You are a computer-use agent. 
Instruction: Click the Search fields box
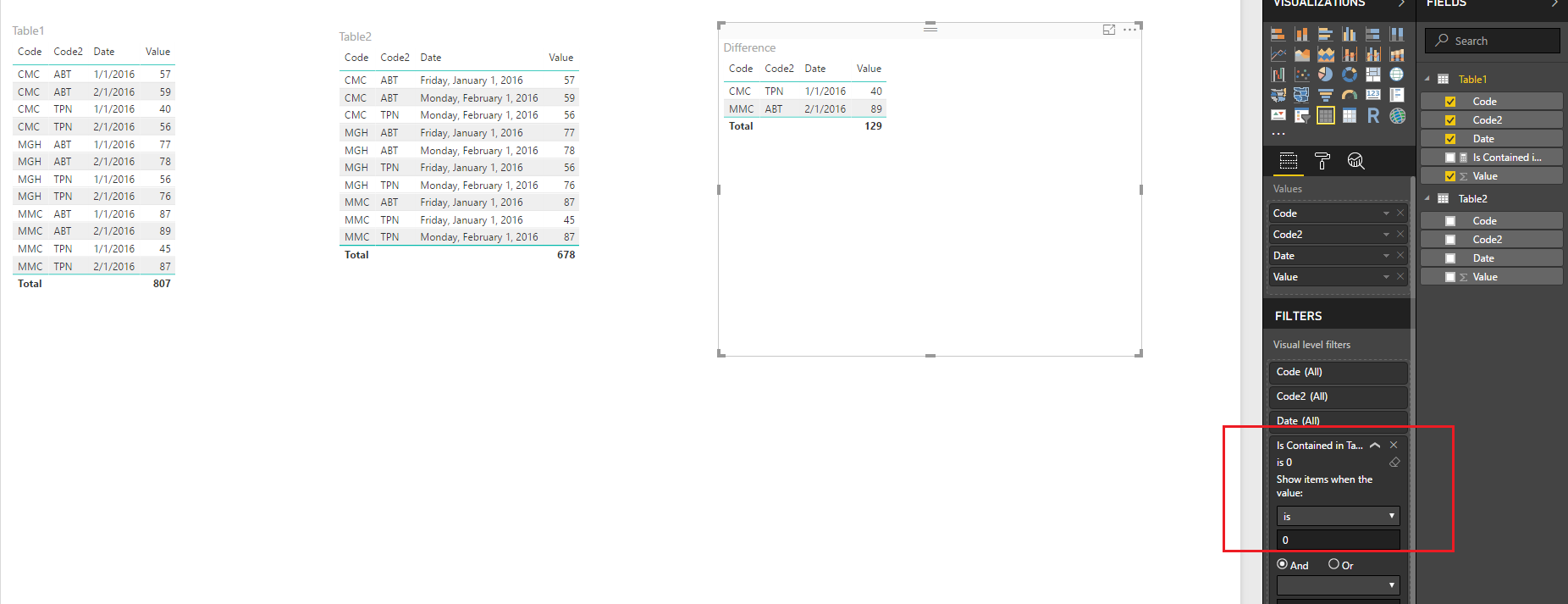[x=1493, y=41]
